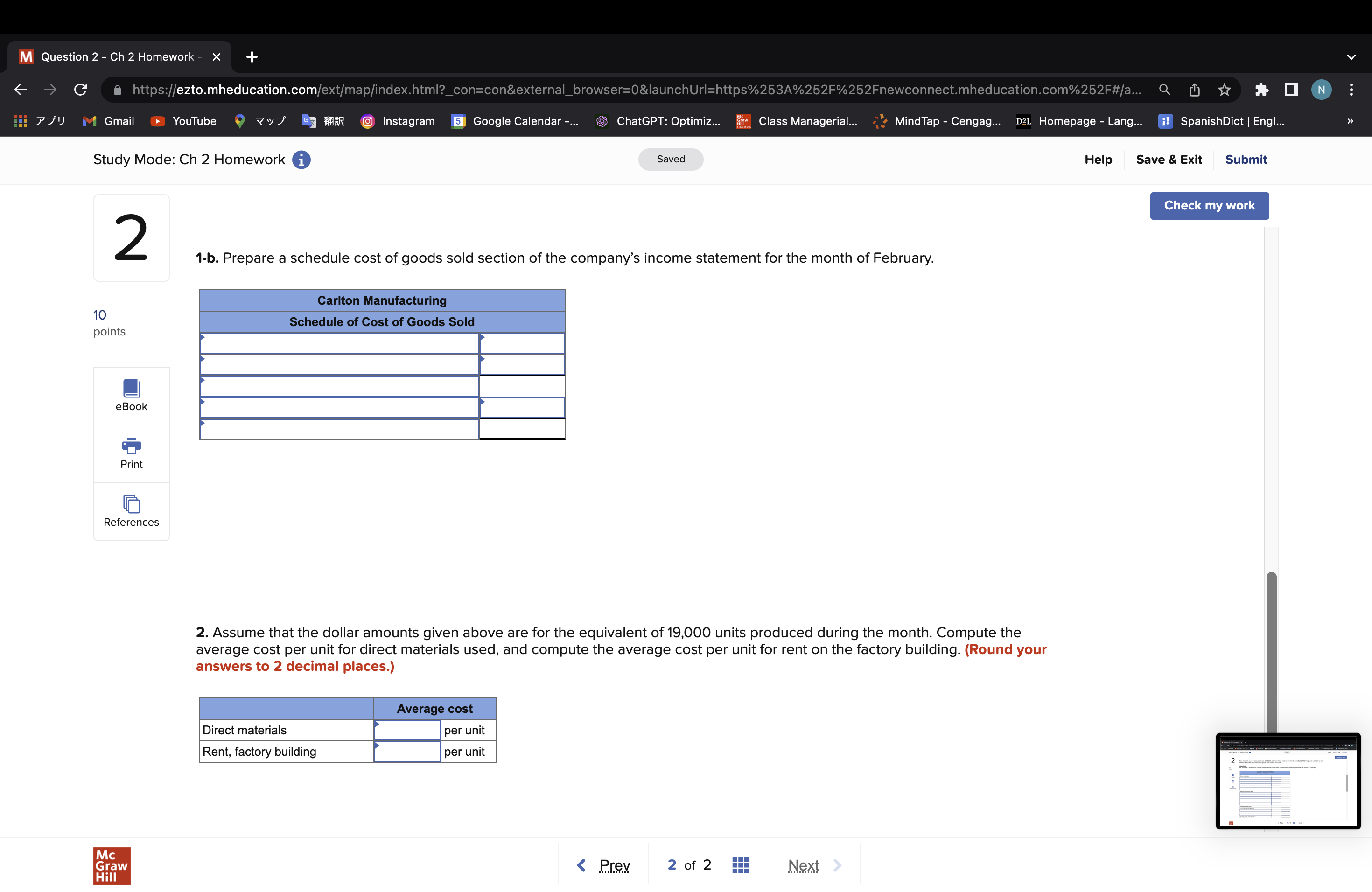
Task: Bookmark this page with the star icon
Action: 1224,90
